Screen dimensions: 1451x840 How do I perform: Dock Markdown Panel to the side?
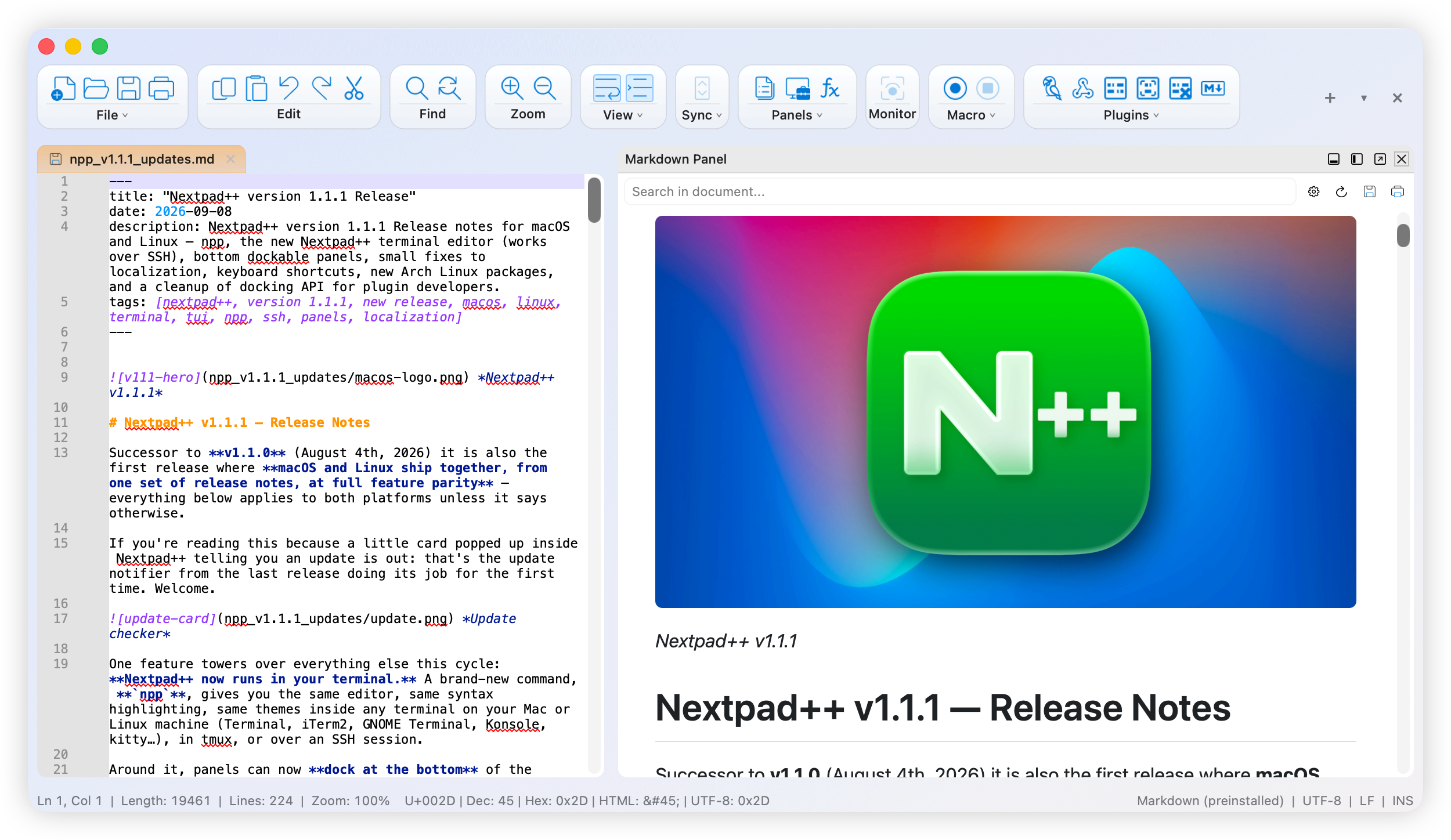[1357, 159]
